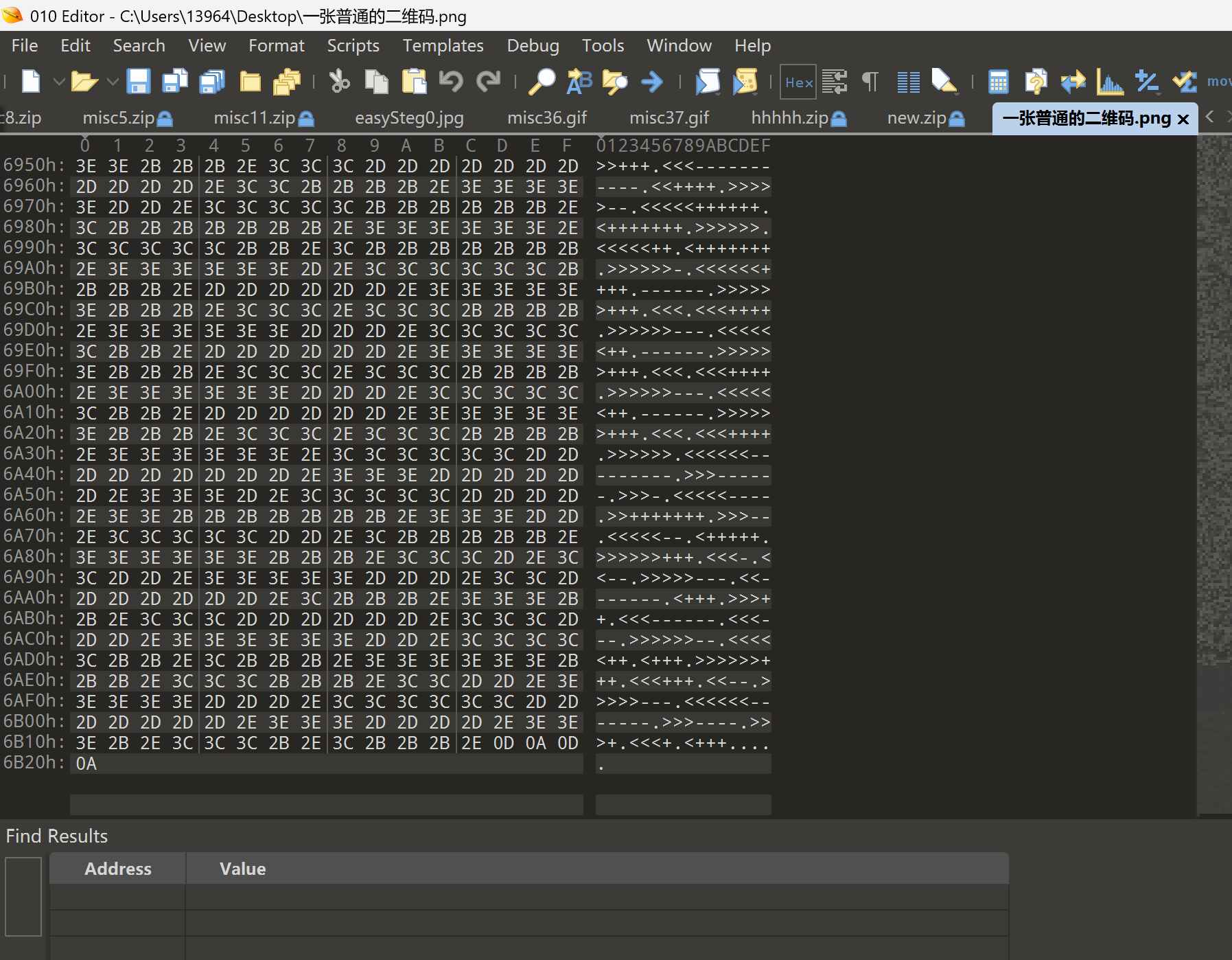This screenshot has height=960, width=1232.
Task: Click the Hex Operations plus-minus icon
Action: click(x=1147, y=82)
